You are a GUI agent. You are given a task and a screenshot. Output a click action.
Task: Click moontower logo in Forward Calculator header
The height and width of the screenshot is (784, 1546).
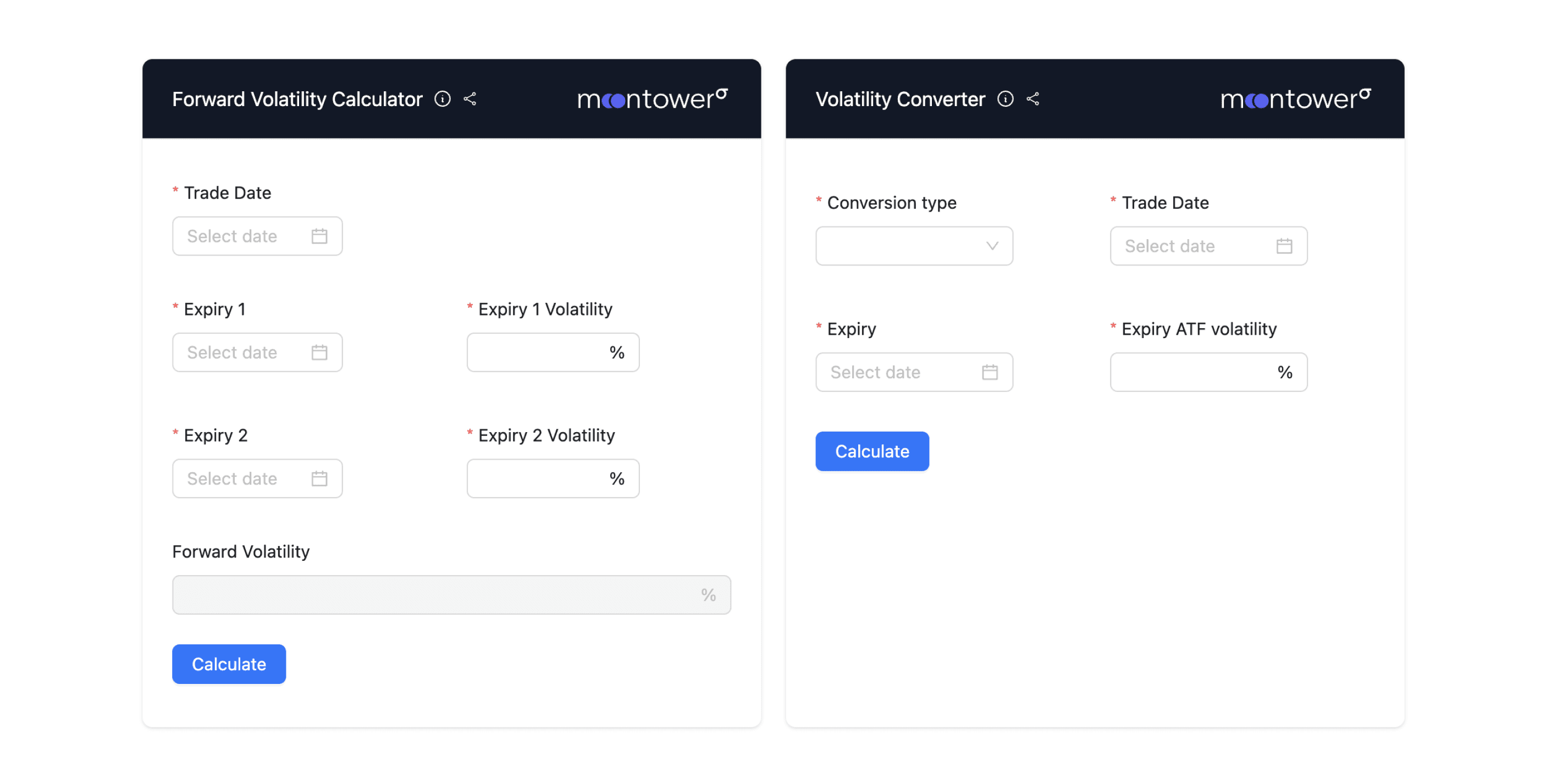(x=653, y=99)
